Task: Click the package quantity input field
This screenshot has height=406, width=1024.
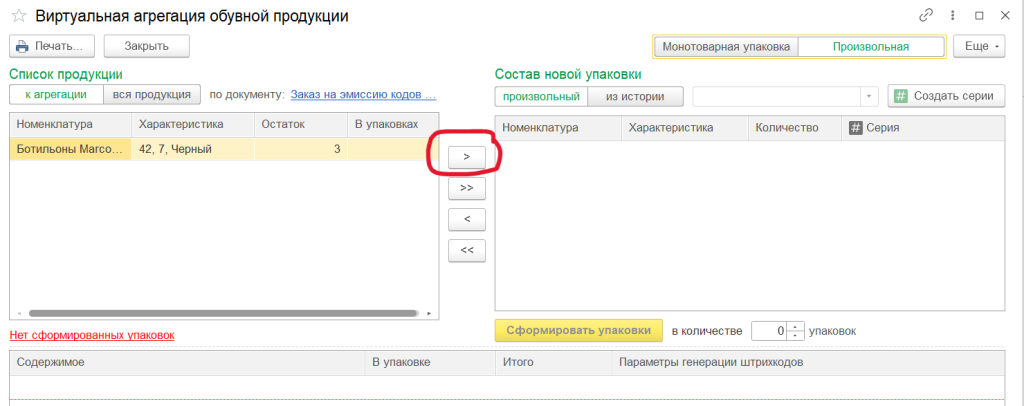Action: tap(769, 331)
